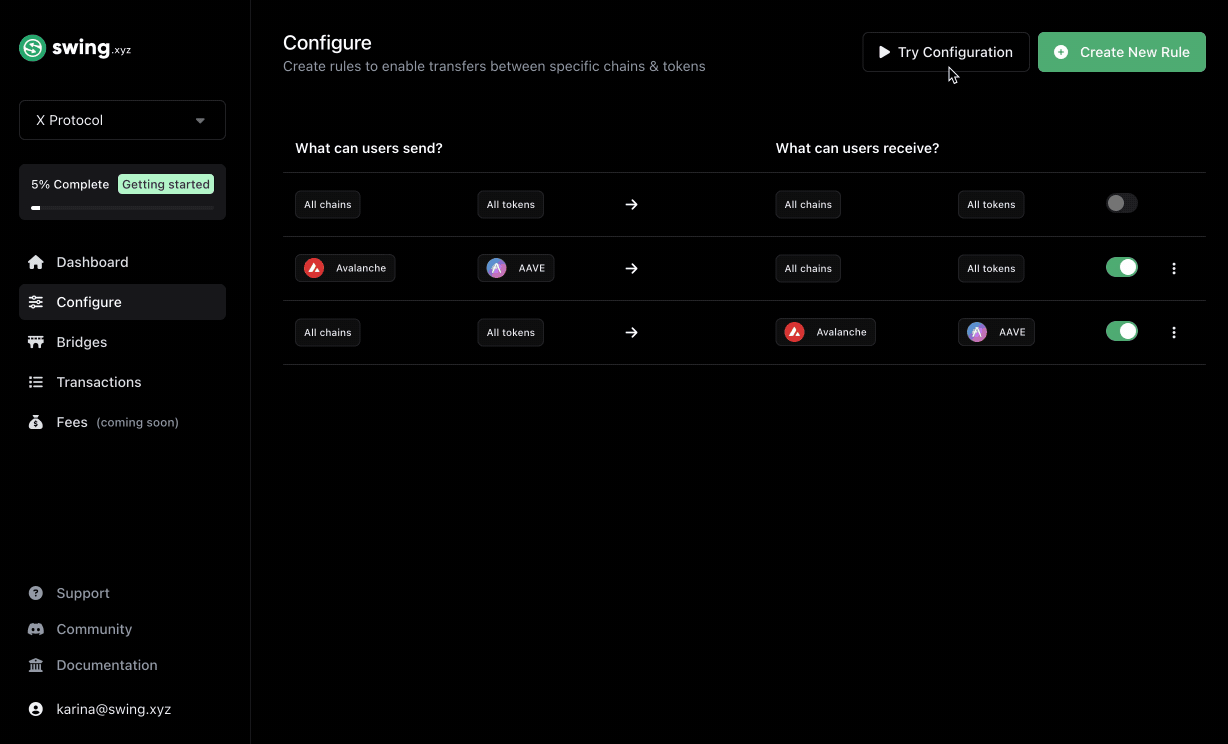This screenshot has height=744, width=1228.
Task: Click the Documentation building icon
Action: click(36, 665)
